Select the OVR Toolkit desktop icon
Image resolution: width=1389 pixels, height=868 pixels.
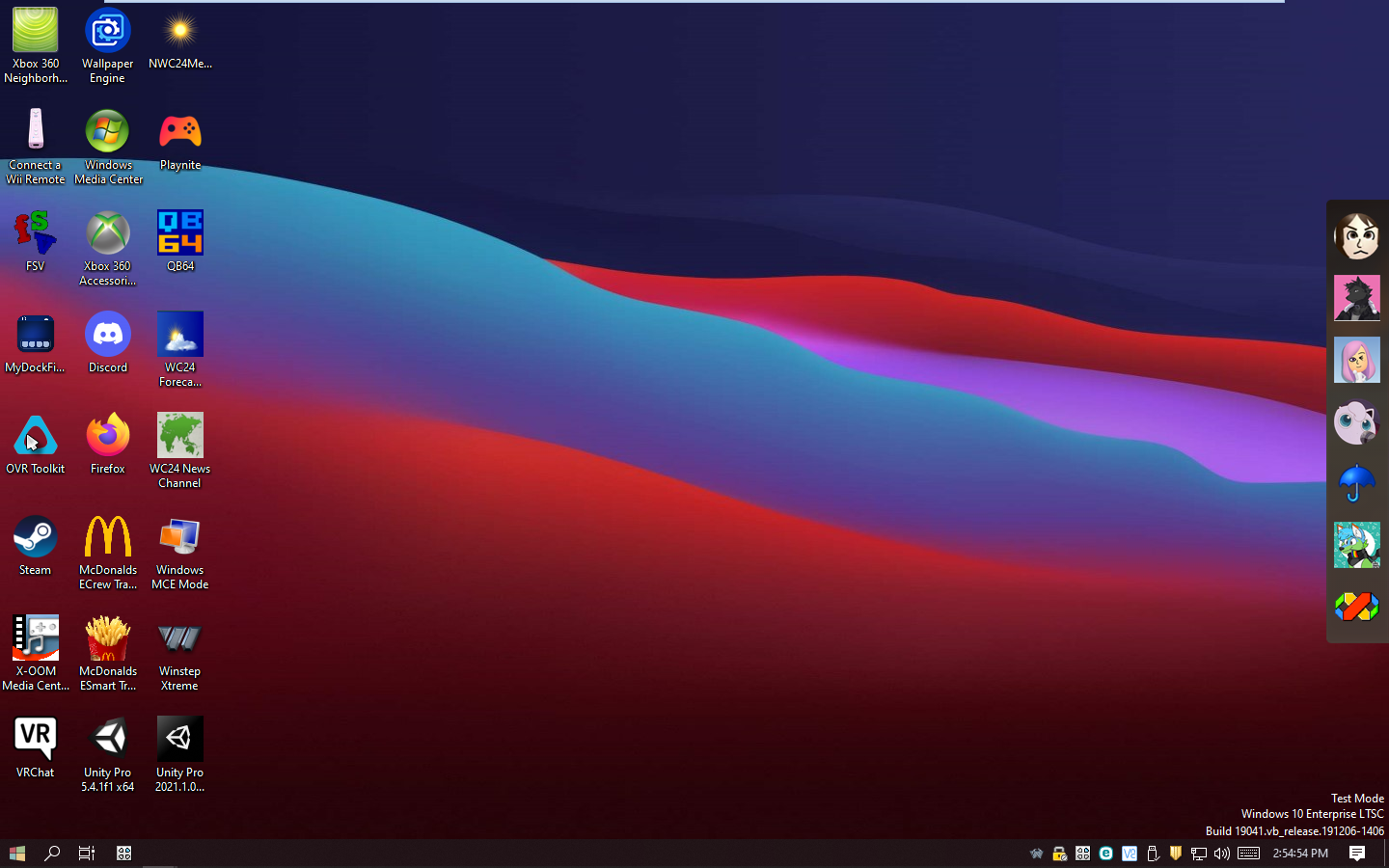tap(36, 444)
